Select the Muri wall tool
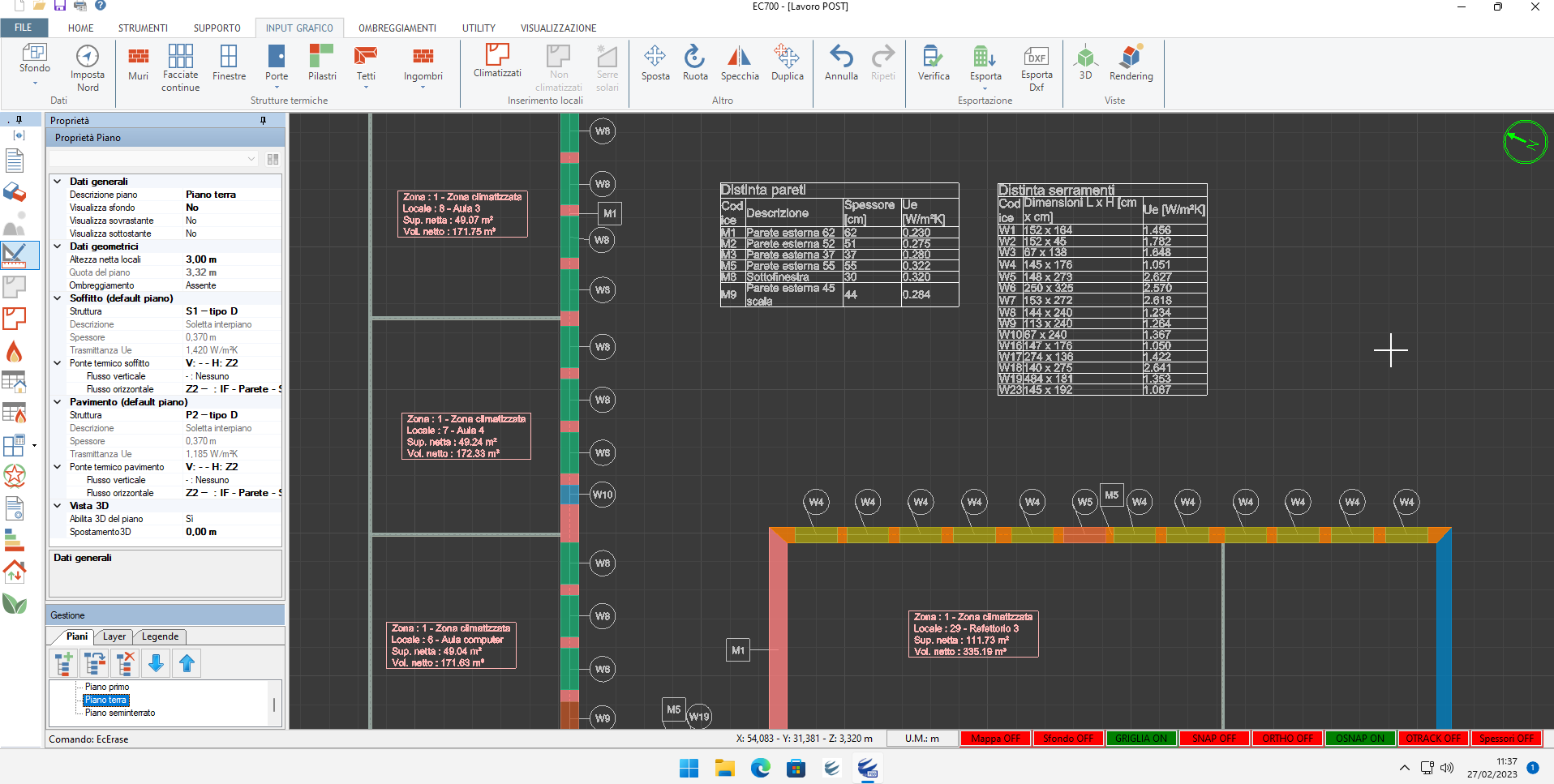The width and height of the screenshot is (1554, 784). (139, 63)
